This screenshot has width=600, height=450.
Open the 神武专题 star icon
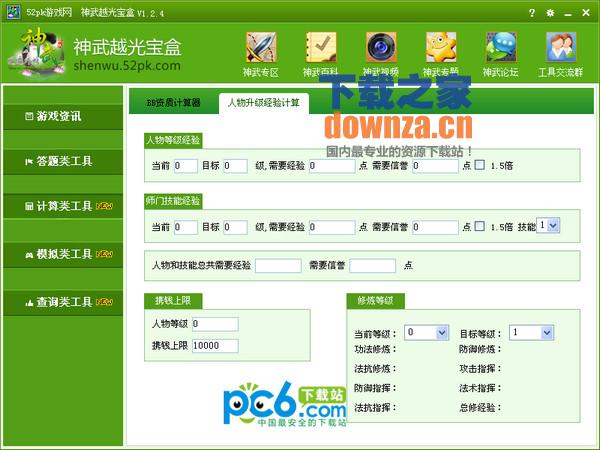[x=441, y=48]
